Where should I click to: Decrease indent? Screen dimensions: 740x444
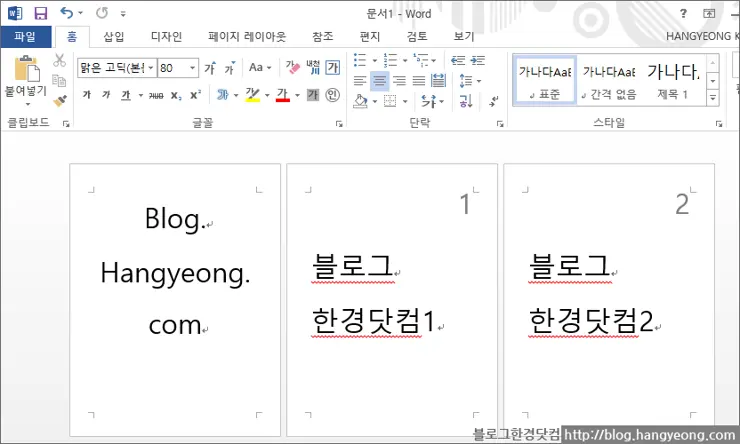point(457,60)
